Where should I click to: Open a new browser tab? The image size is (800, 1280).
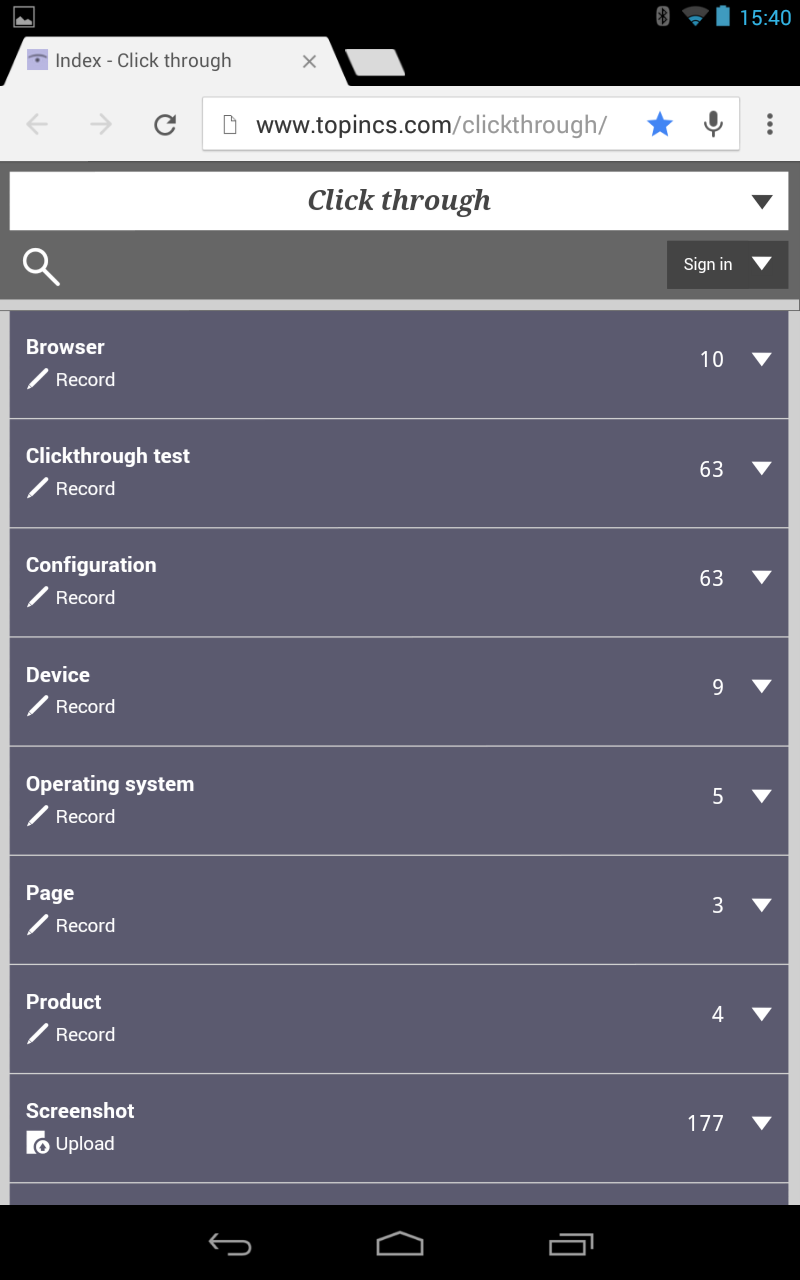pos(375,62)
